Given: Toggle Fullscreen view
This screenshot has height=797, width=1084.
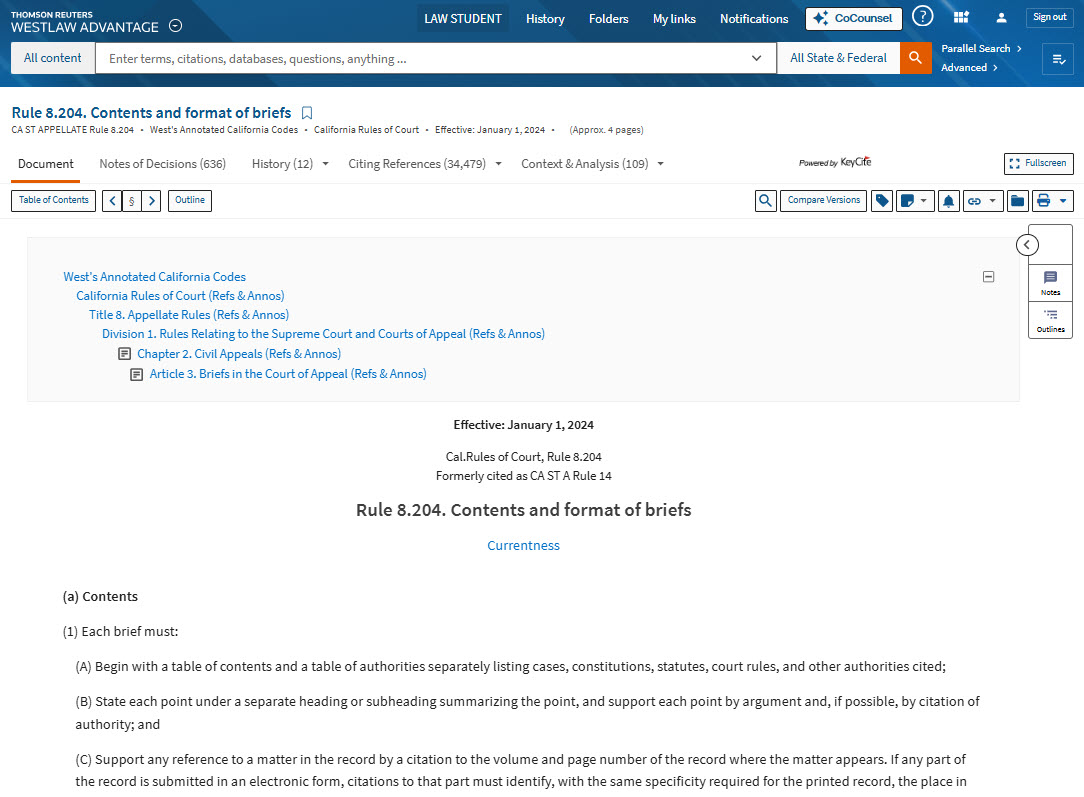Looking at the screenshot, I should tap(1038, 163).
